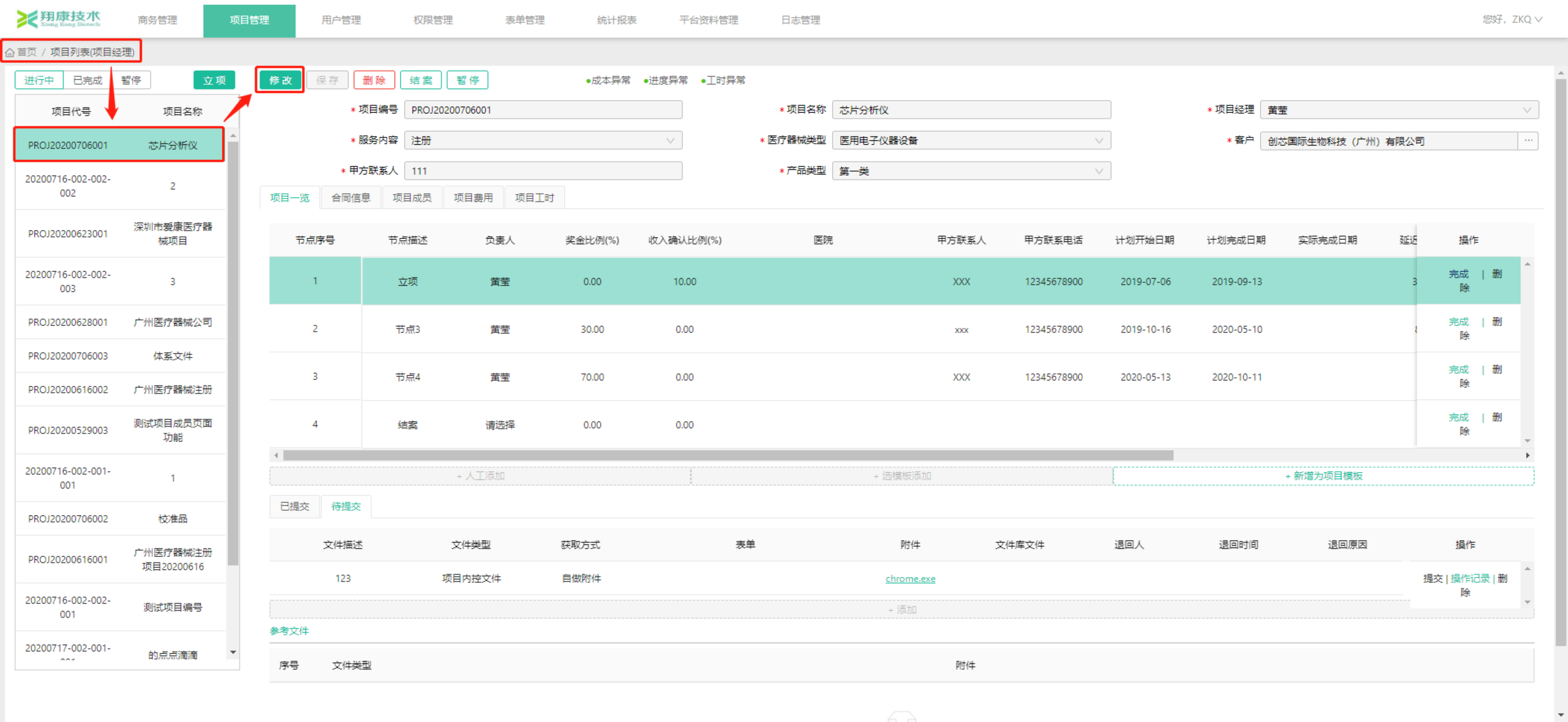Switch project filter to 已完成
The height and width of the screenshot is (722, 1568).
(x=88, y=80)
